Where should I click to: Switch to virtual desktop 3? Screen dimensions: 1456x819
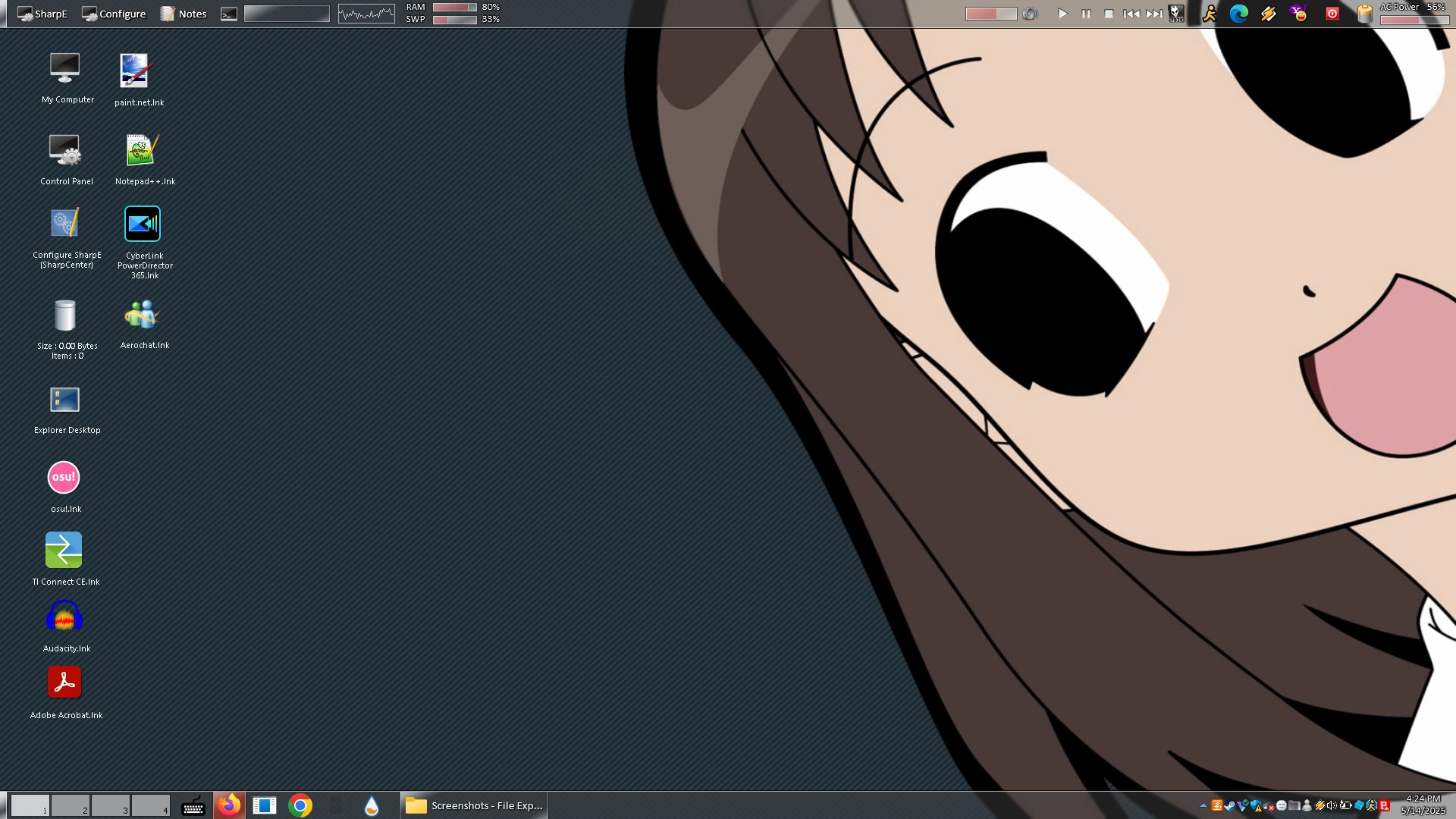click(x=111, y=805)
